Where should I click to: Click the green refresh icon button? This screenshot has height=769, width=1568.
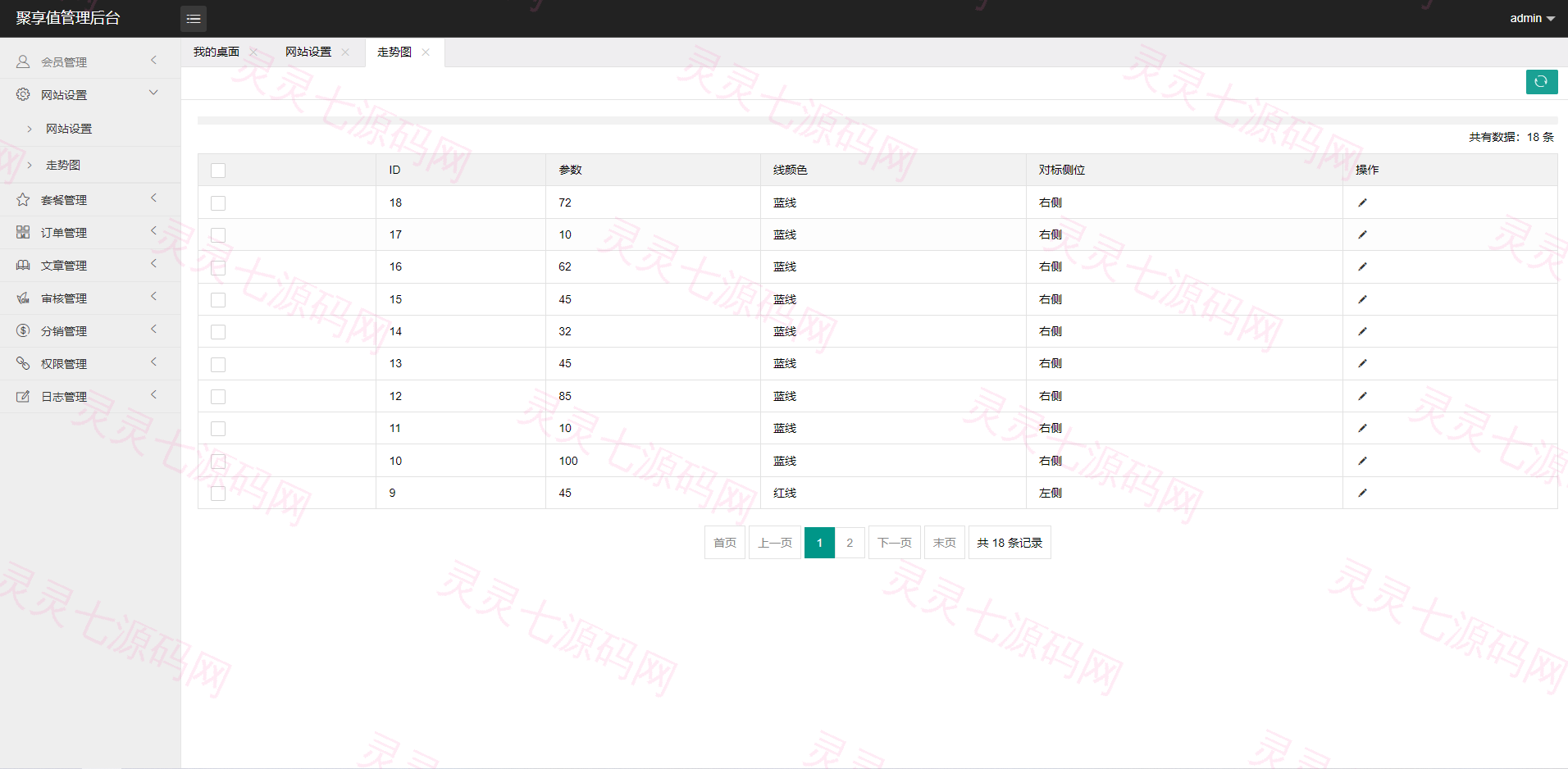[x=1542, y=82]
